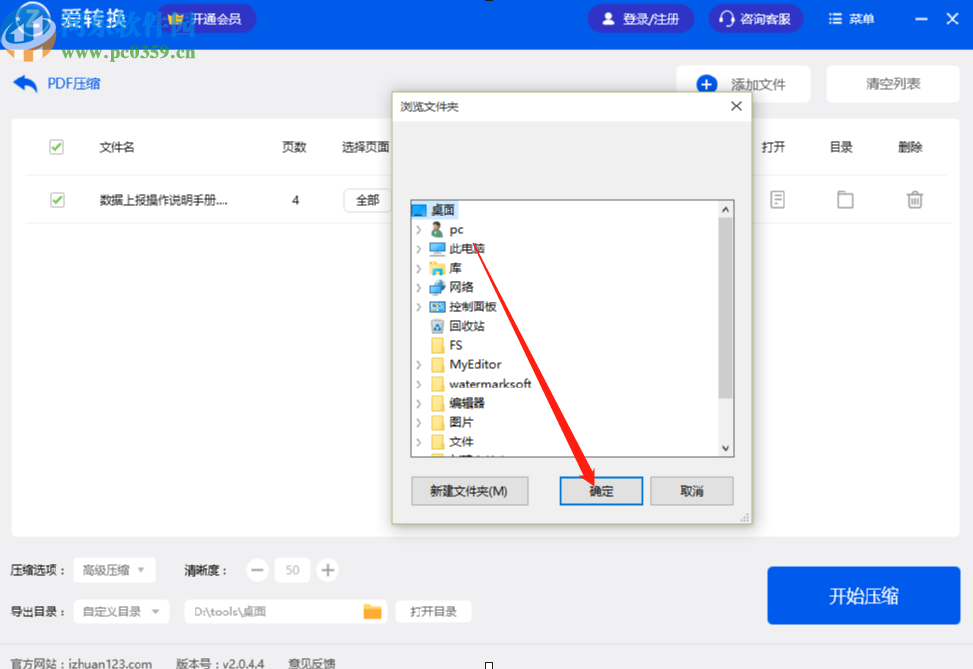The height and width of the screenshot is (669, 973).
Task: Select 控制面板 in the folder tree
Action: (x=472, y=307)
